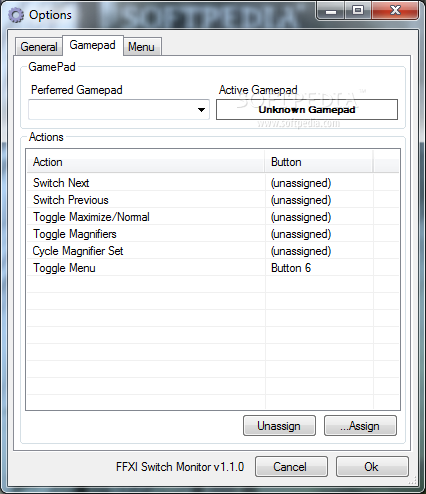The image size is (426, 494).
Task: Switch to the General tab
Action: [39, 46]
